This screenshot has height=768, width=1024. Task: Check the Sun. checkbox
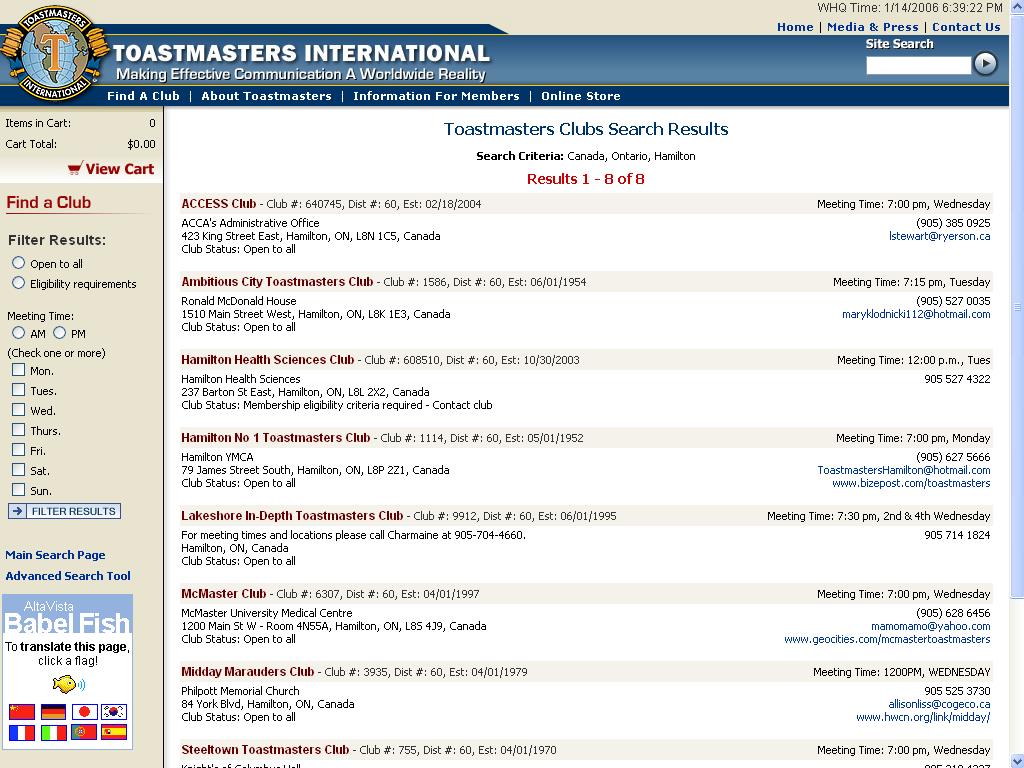18,490
